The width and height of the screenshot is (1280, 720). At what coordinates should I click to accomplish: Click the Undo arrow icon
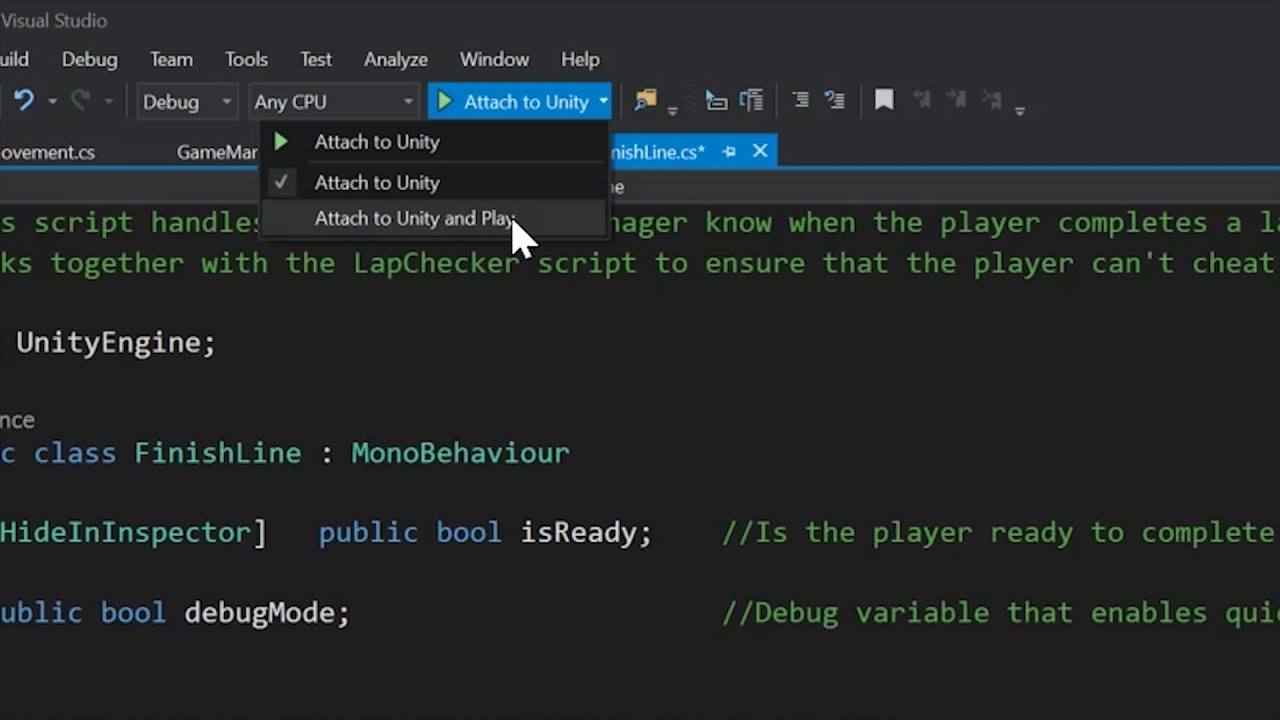coord(22,101)
